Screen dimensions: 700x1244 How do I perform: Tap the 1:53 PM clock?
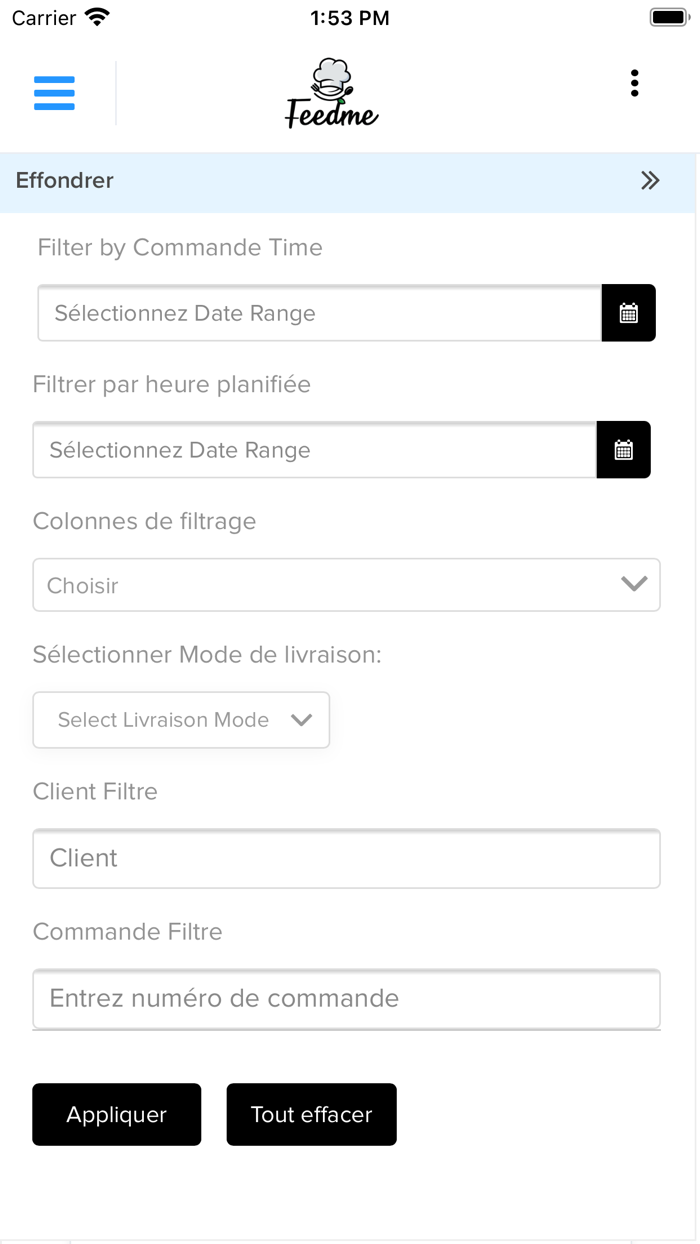(x=350, y=18)
